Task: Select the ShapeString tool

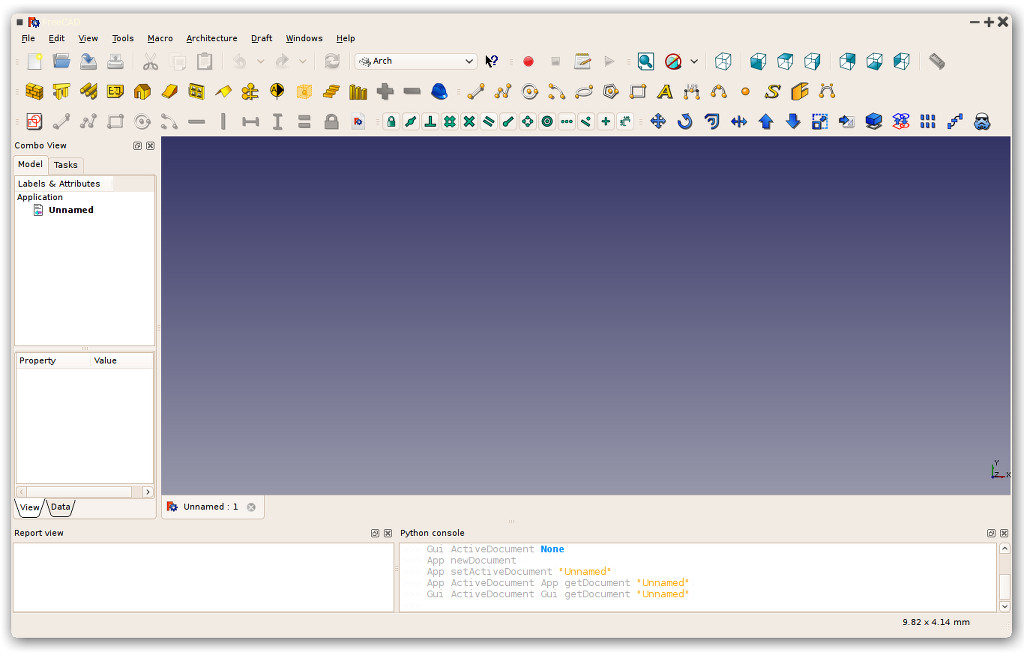Action: [773, 92]
